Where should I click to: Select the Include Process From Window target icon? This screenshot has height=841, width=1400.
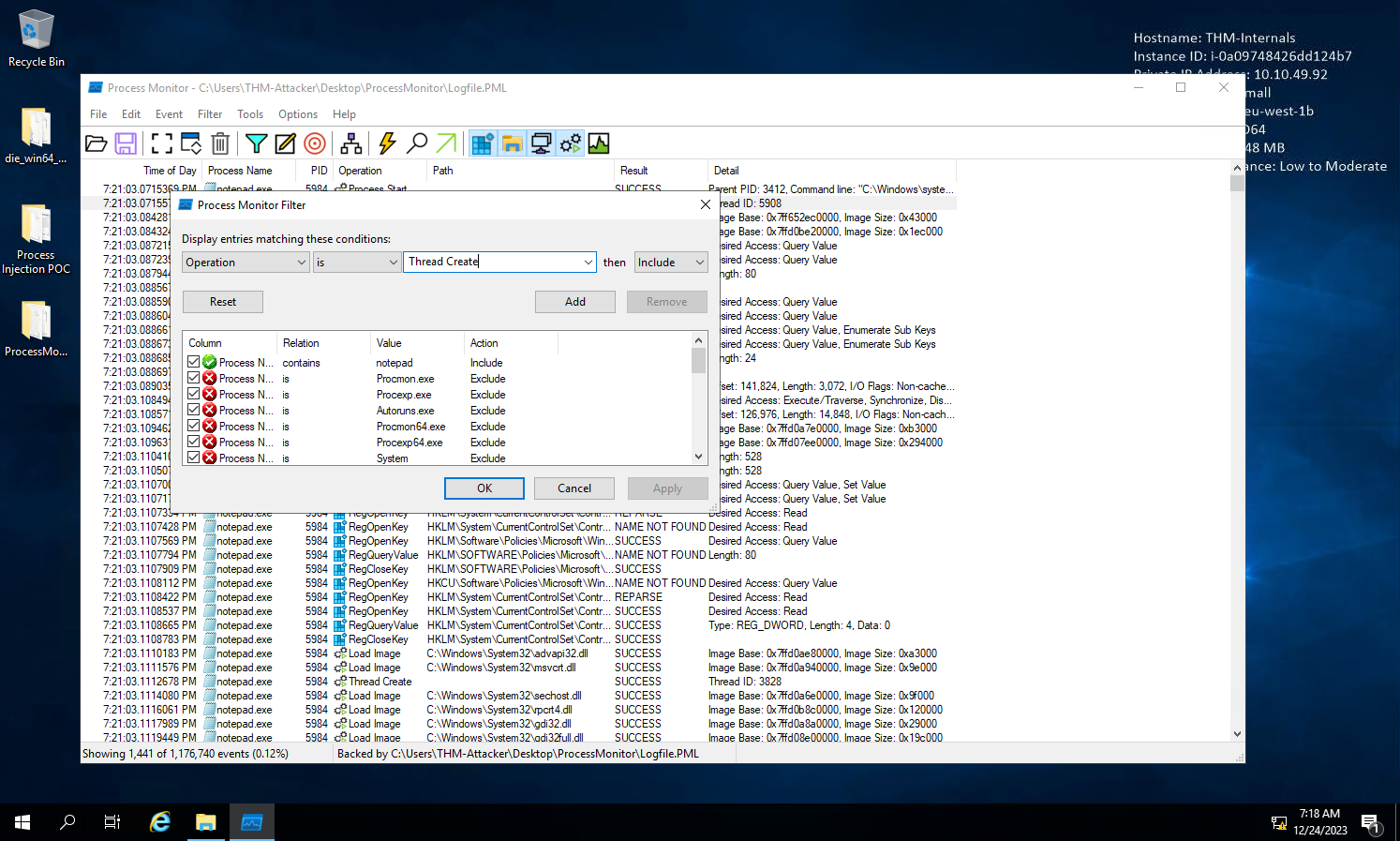tap(315, 143)
